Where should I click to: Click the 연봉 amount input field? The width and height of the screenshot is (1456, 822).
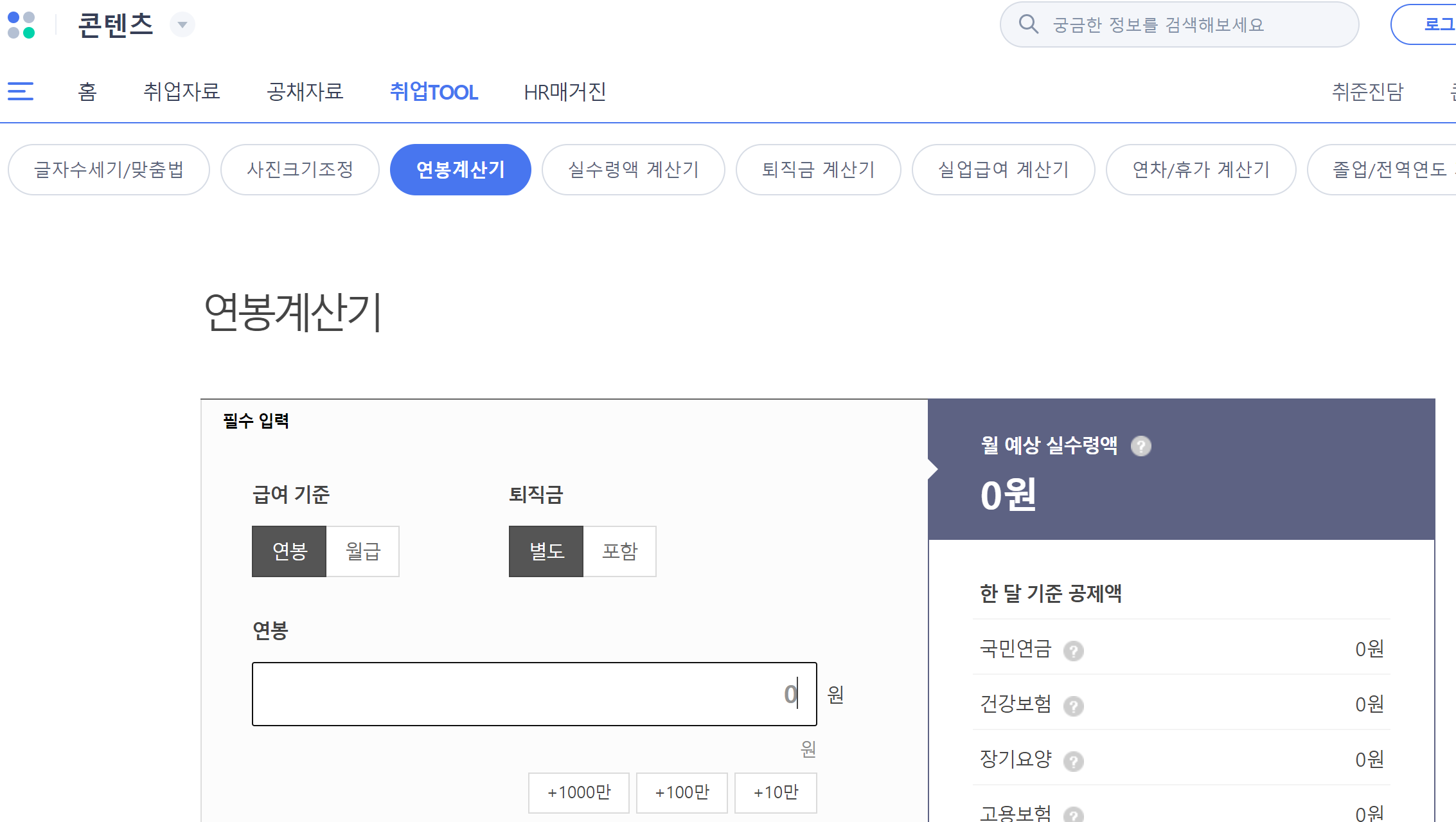point(533,694)
